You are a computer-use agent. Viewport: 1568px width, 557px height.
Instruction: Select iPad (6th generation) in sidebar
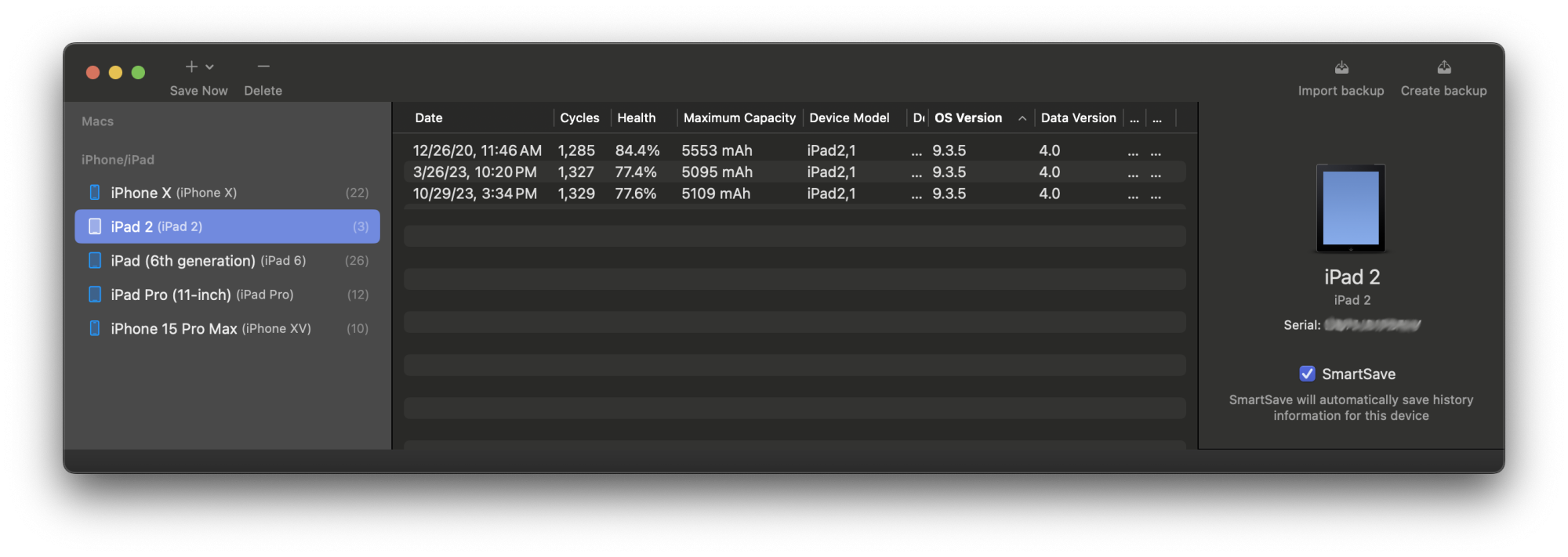coord(227,260)
